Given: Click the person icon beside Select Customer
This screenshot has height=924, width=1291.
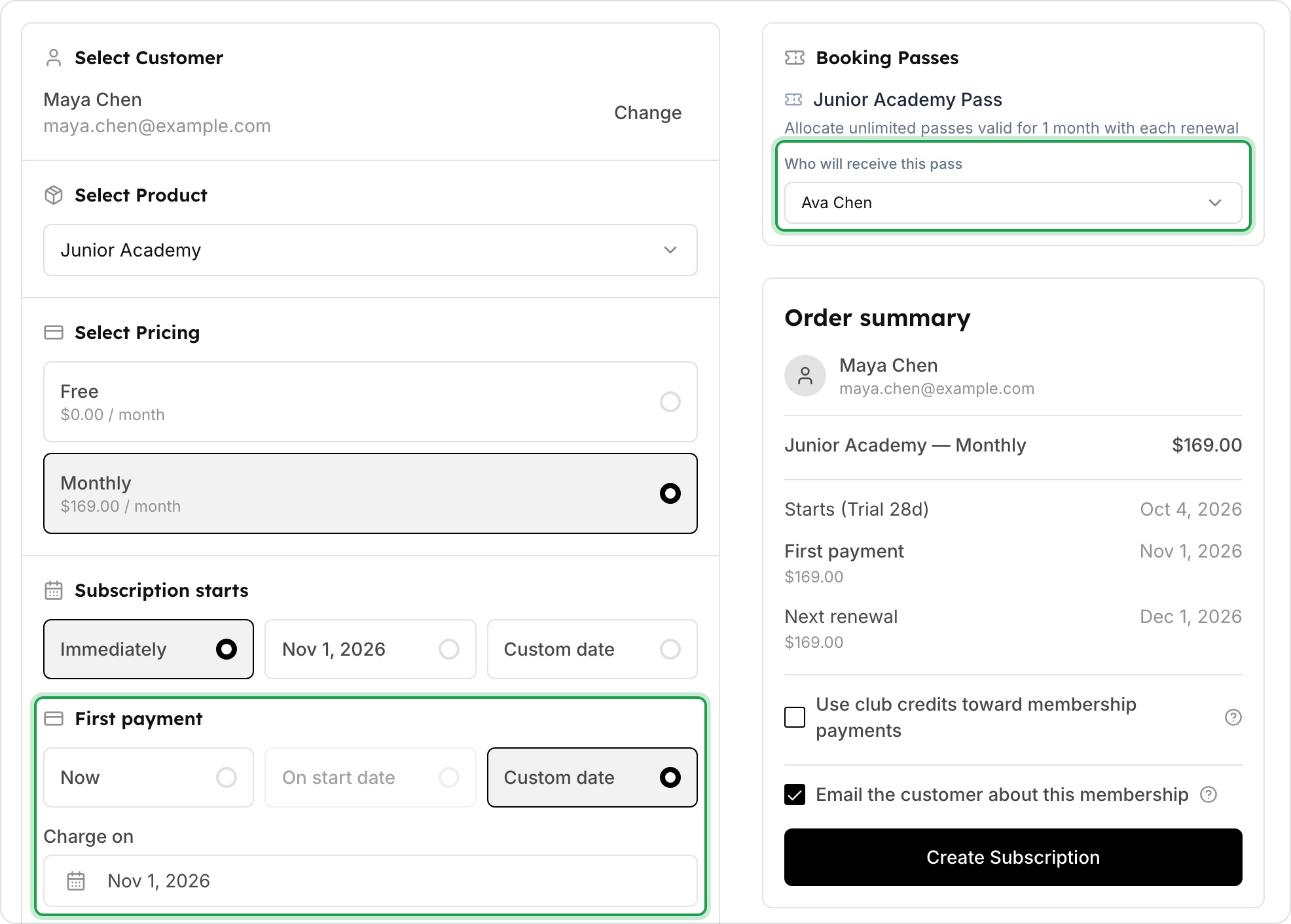Looking at the screenshot, I should 54,58.
